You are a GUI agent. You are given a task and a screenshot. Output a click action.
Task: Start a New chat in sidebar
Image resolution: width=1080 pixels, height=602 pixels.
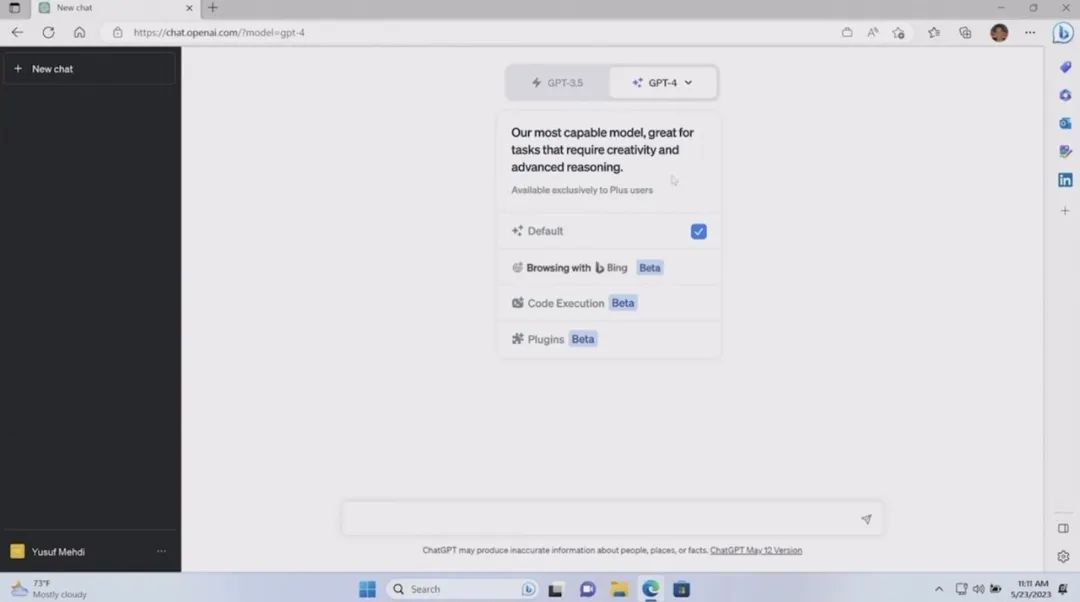click(x=89, y=69)
